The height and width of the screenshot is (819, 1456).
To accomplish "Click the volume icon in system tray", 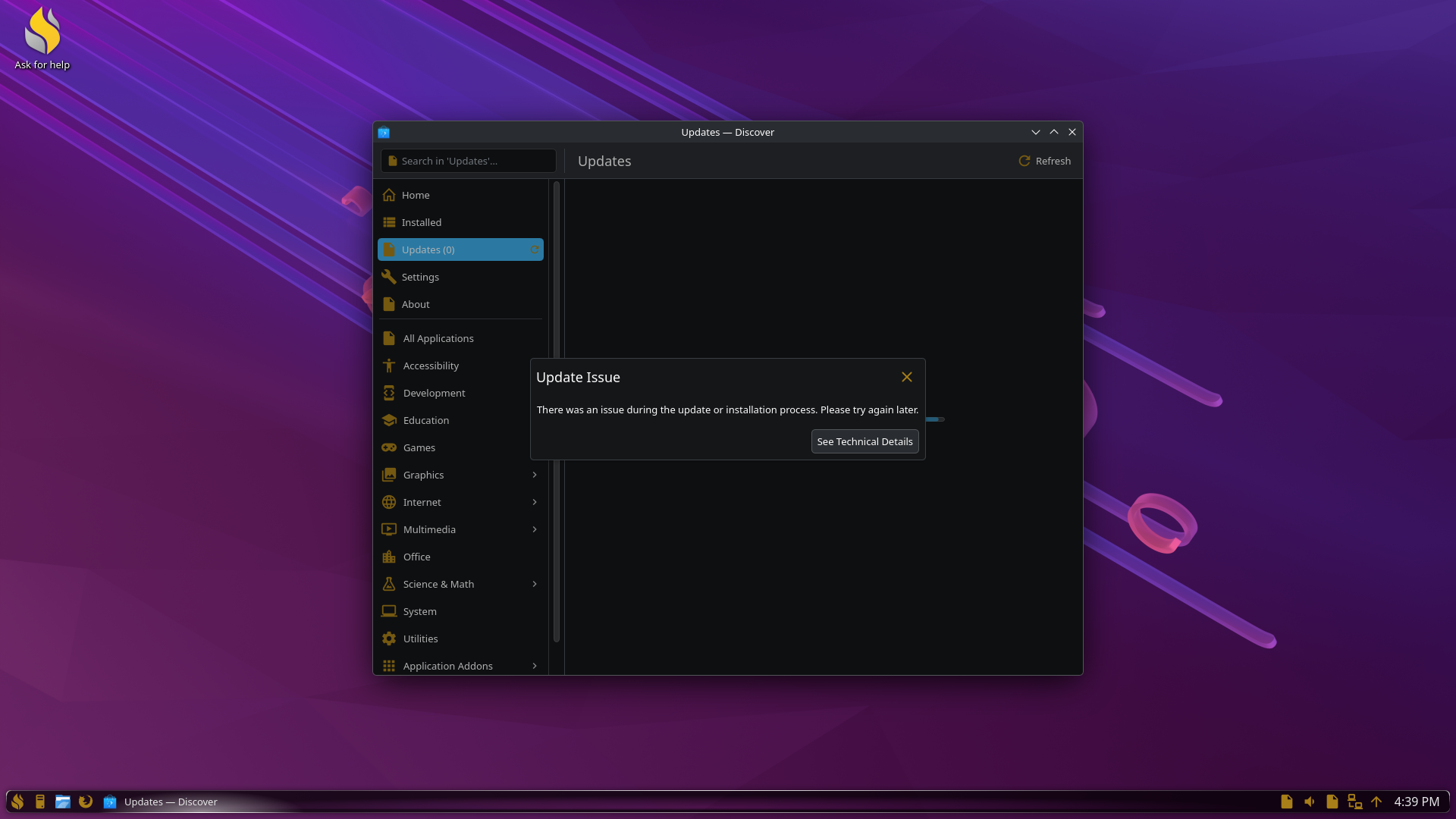I will pos(1310,802).
